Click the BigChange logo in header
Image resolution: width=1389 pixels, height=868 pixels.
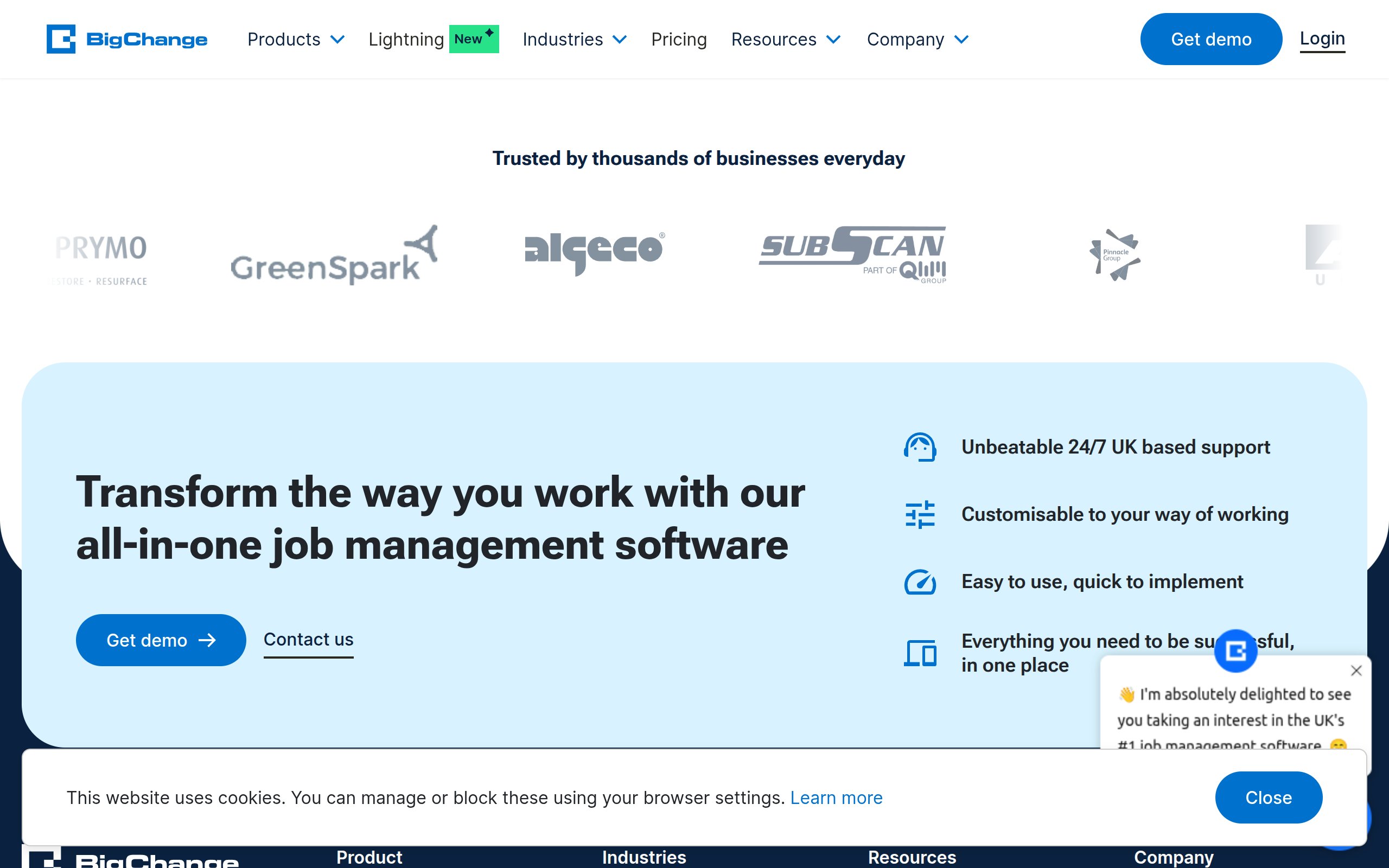point(127,39)
